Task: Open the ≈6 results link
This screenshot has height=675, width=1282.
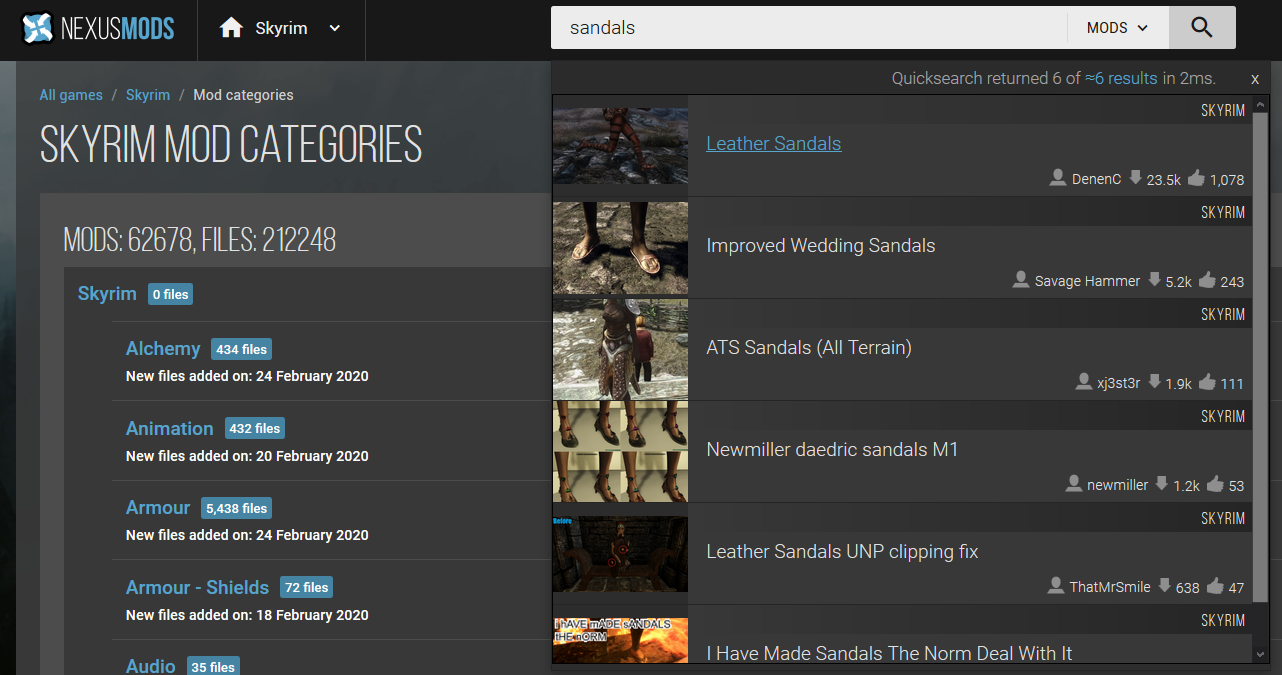Action: pos(1121,78)
